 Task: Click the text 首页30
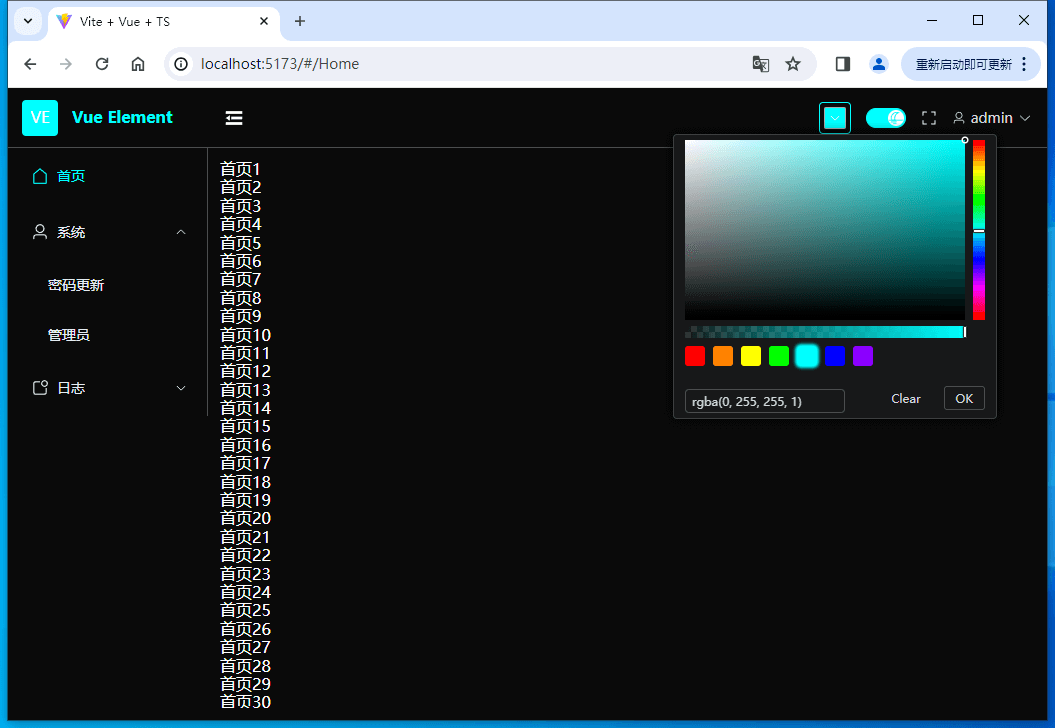point(246,702)
